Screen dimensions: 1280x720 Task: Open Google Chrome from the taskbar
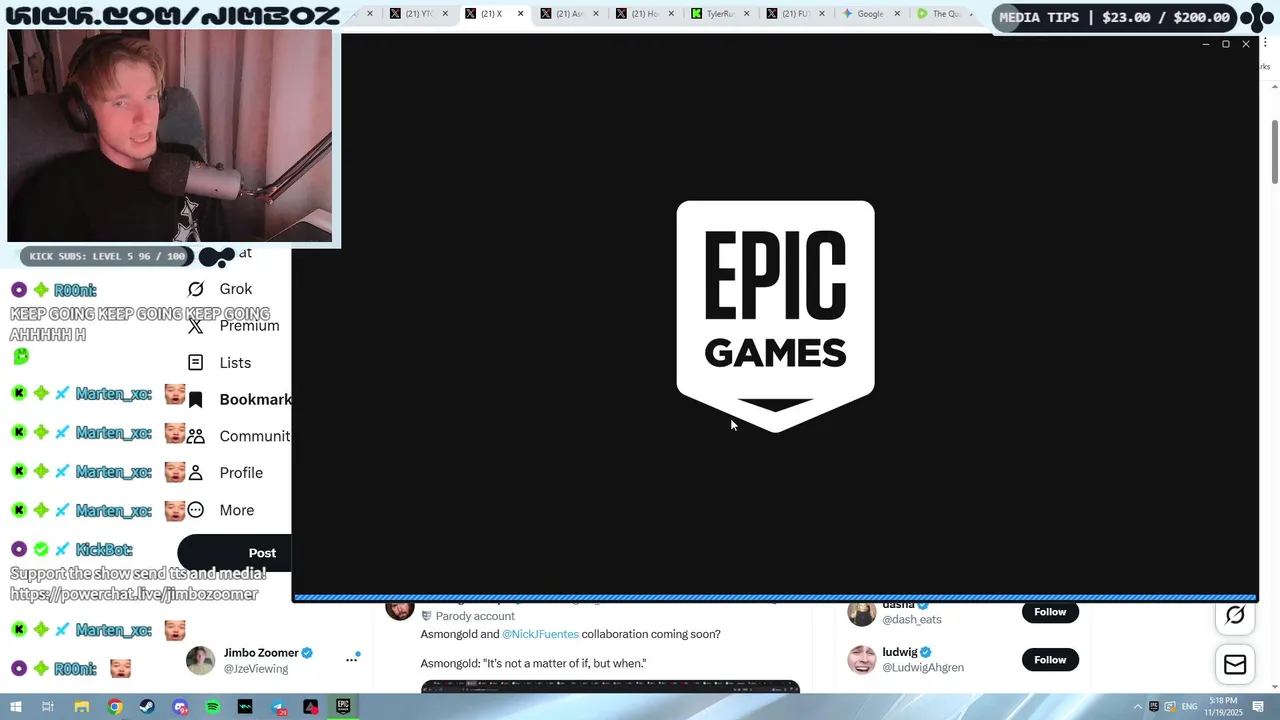[115, 707]
